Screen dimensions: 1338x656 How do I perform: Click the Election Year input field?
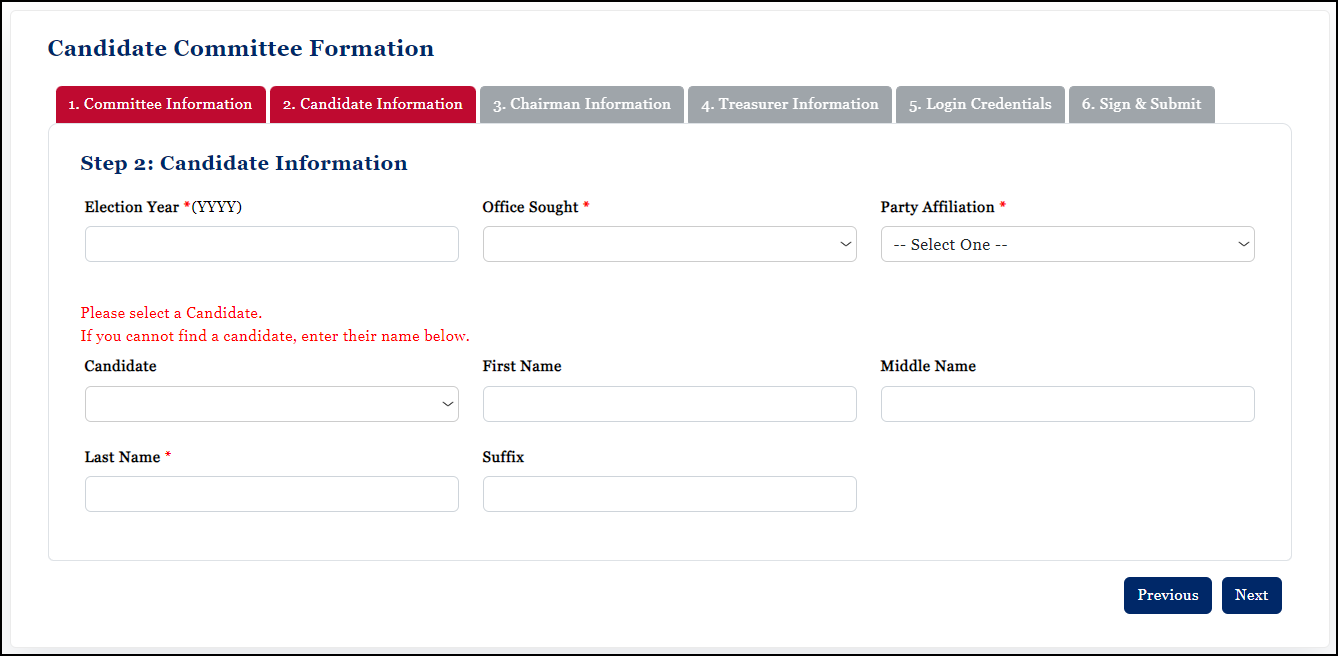(271, 244)
